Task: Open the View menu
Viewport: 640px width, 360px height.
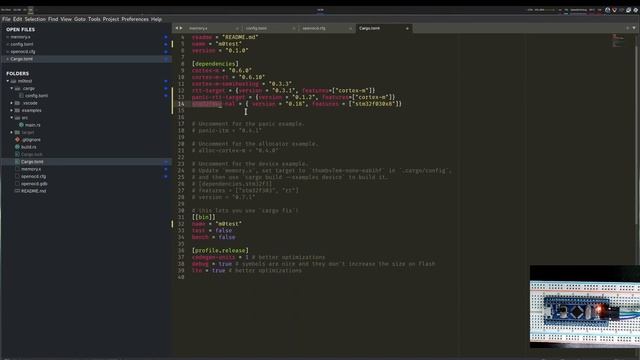Action: (x=66, y=19)
